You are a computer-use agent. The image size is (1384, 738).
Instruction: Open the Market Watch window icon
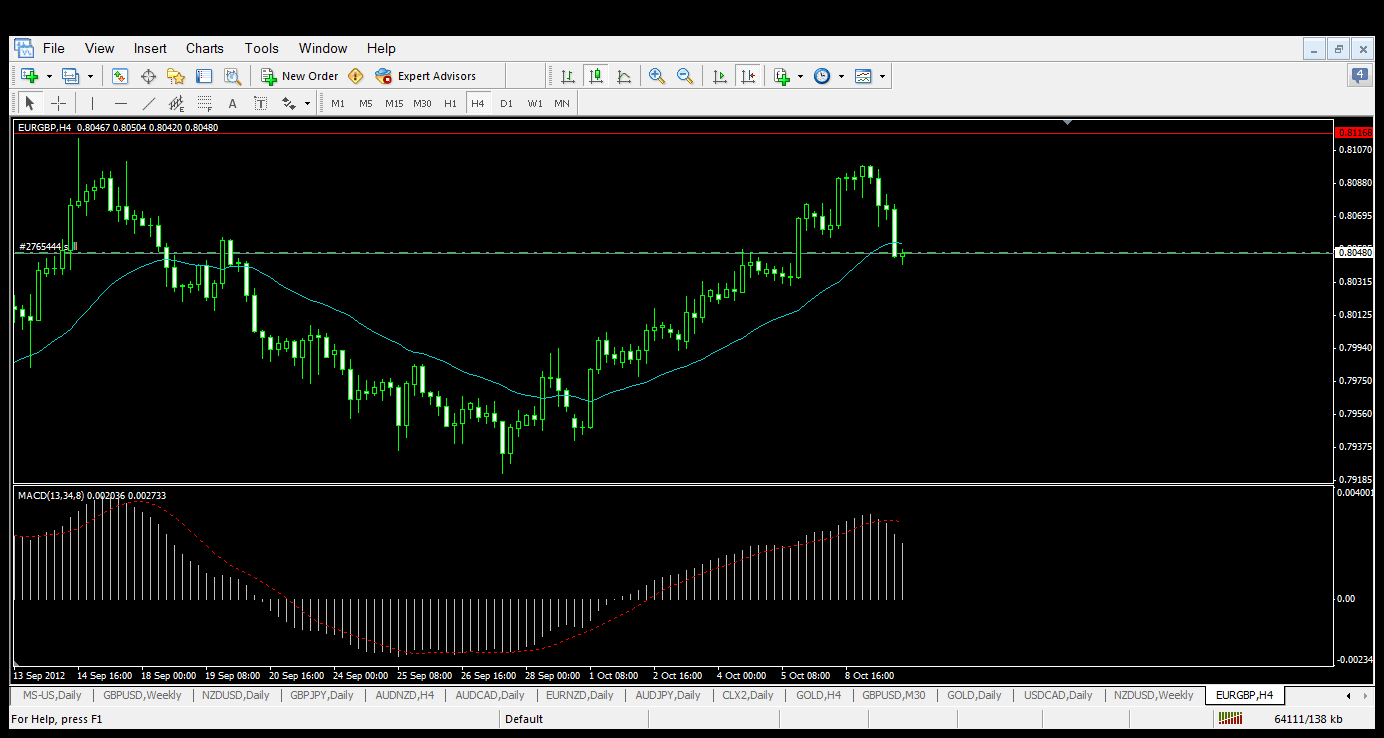coord(120,76)
